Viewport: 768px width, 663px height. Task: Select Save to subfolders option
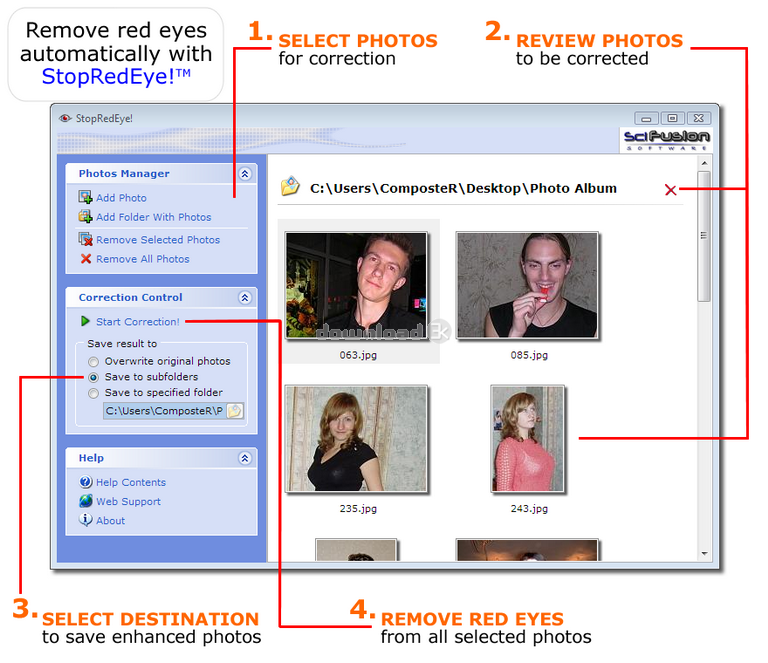(x=93, y=378)
